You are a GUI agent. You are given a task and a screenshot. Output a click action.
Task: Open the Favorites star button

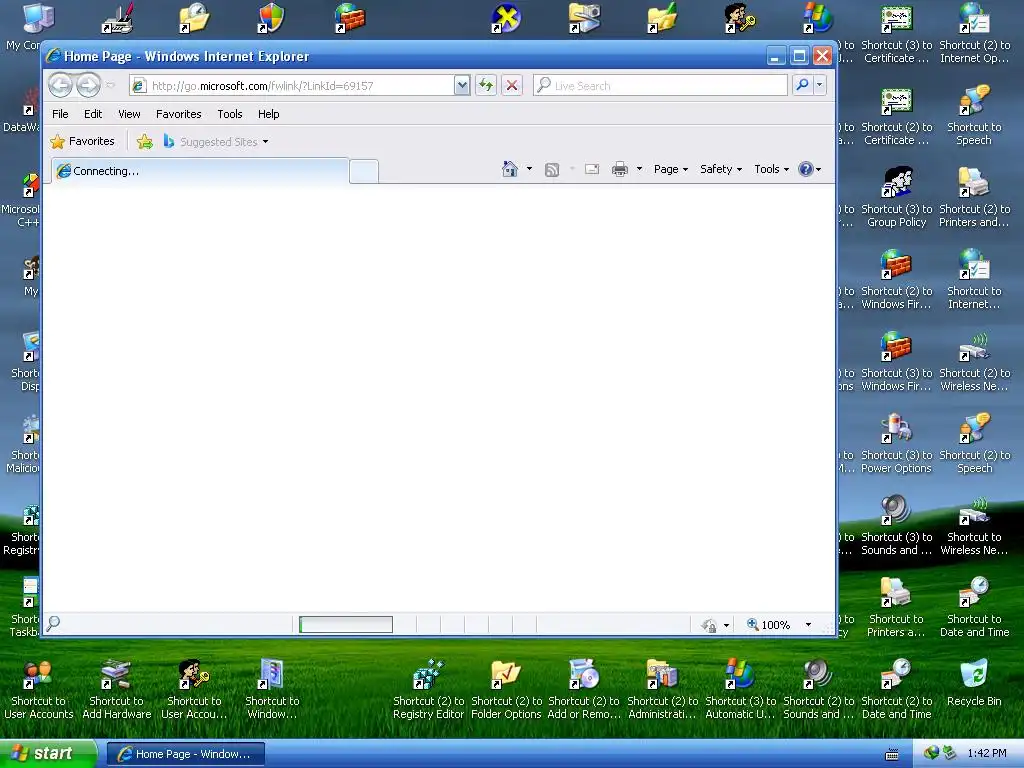[82, 141]
